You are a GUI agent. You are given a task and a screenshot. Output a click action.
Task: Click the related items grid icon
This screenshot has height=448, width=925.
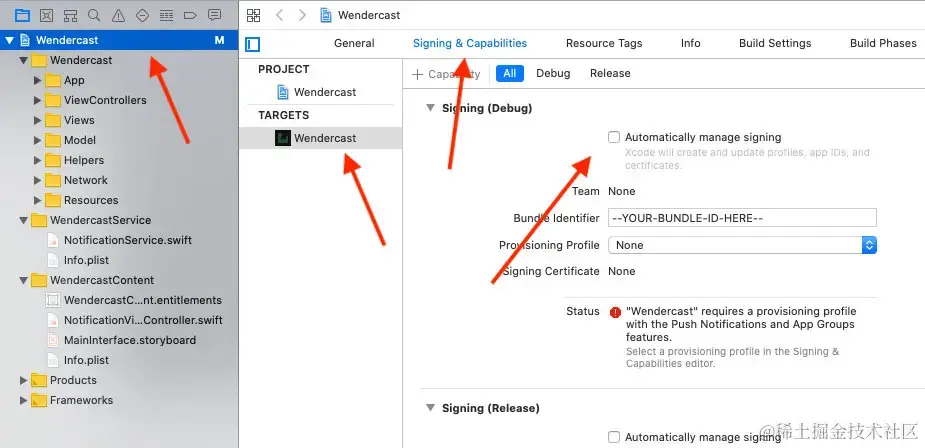tap(254, 15)
